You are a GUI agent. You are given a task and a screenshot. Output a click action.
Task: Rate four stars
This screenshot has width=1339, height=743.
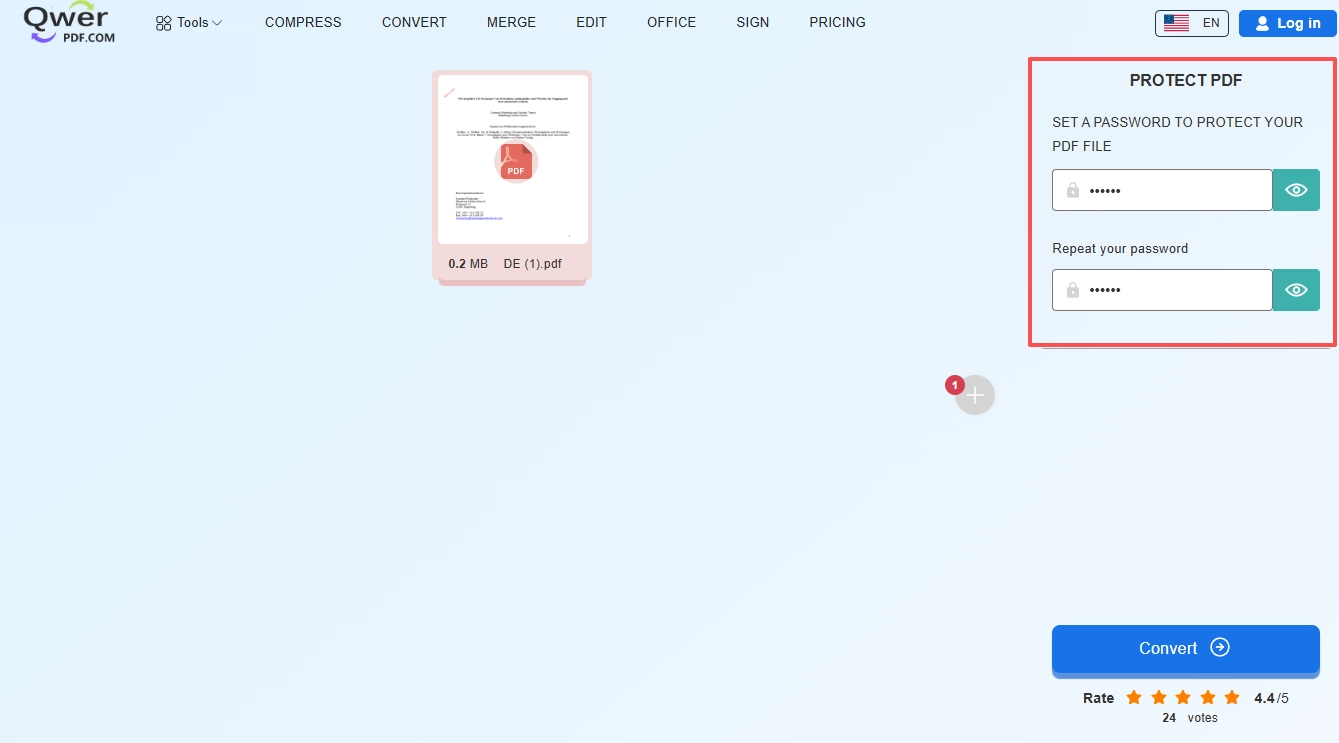(1207, 698)
